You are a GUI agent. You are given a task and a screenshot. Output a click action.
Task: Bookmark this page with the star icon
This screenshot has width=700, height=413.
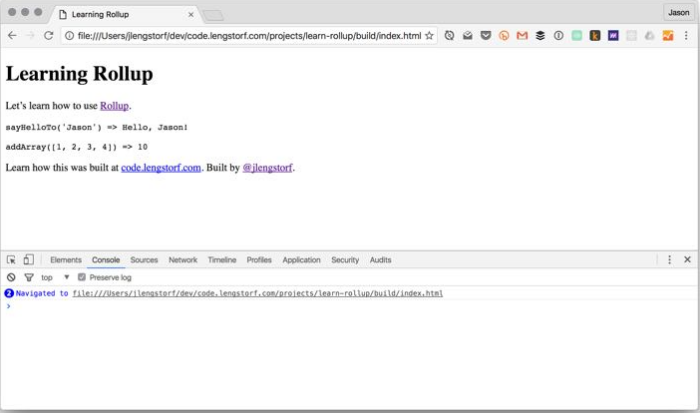429,36
